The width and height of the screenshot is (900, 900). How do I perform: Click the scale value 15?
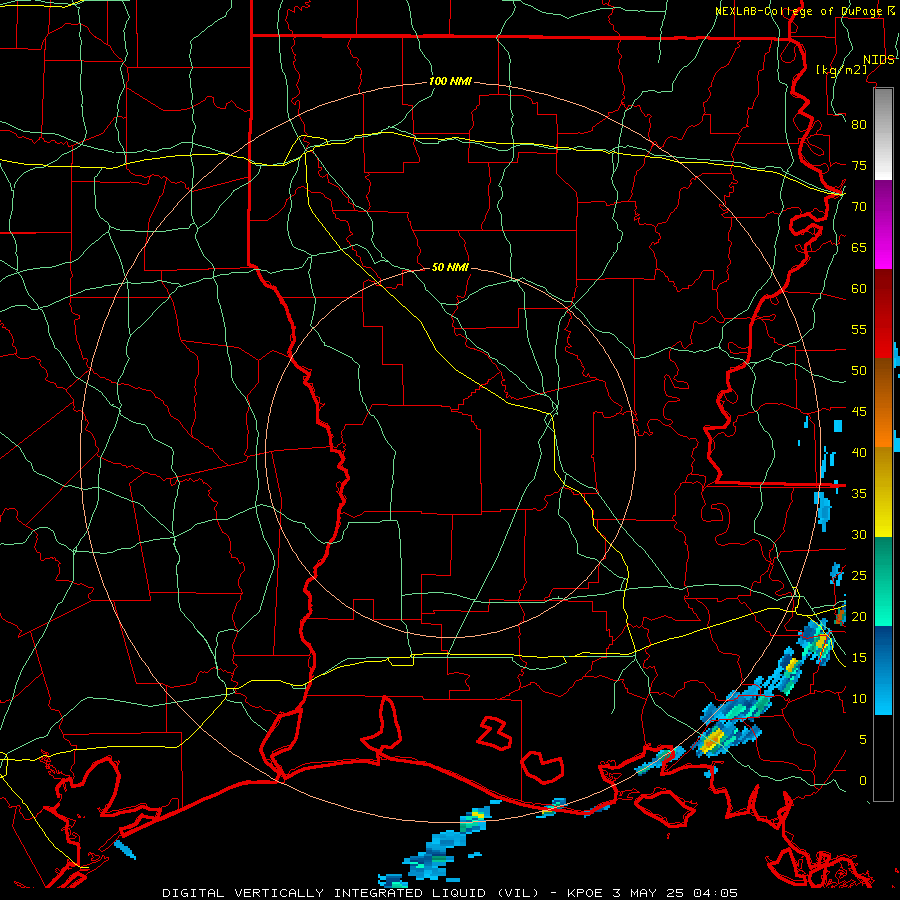click(x=859, y=658)
